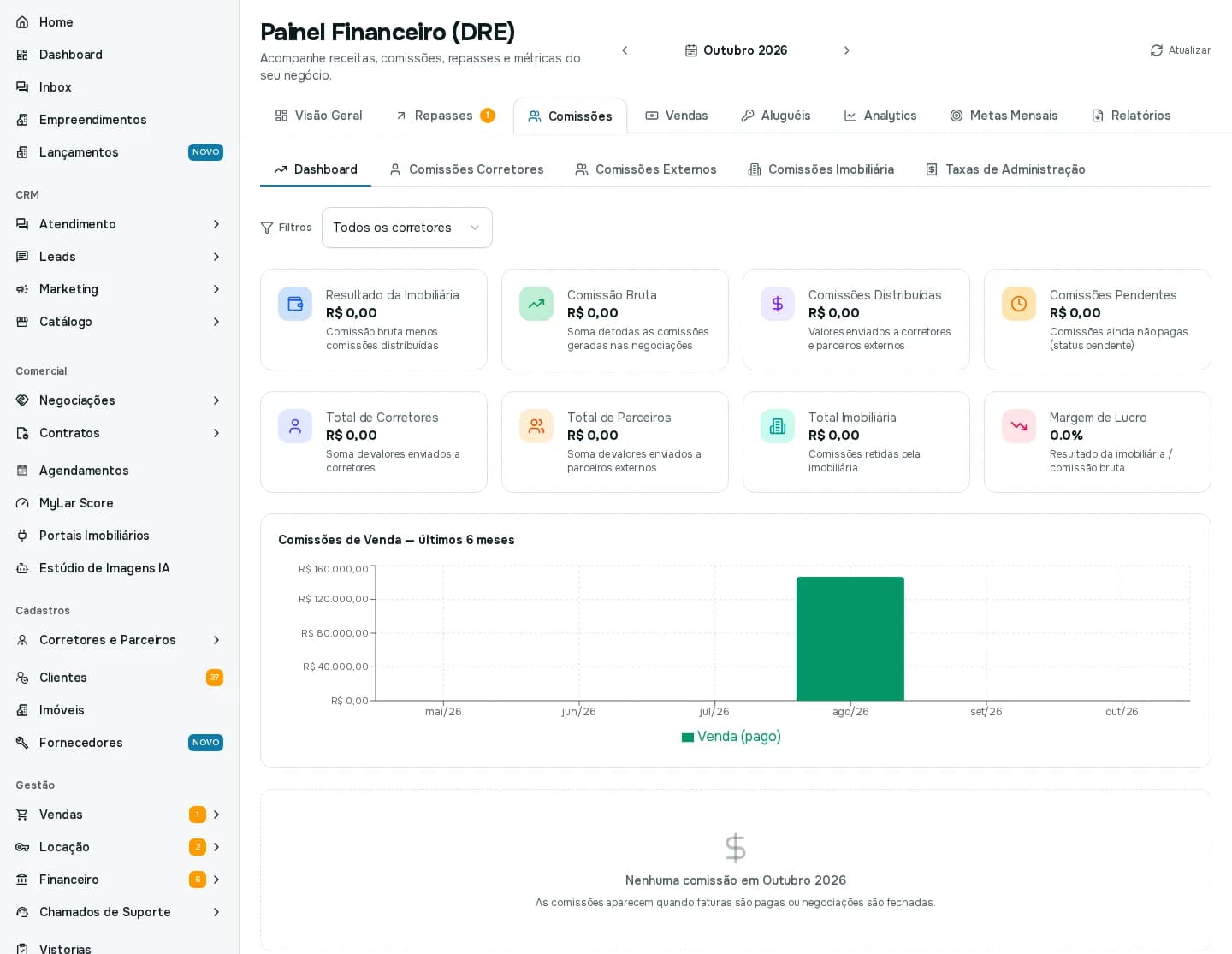Screen dimensions: 1232x954
Task: Expand the Marketing submenu
Action: 216,289
